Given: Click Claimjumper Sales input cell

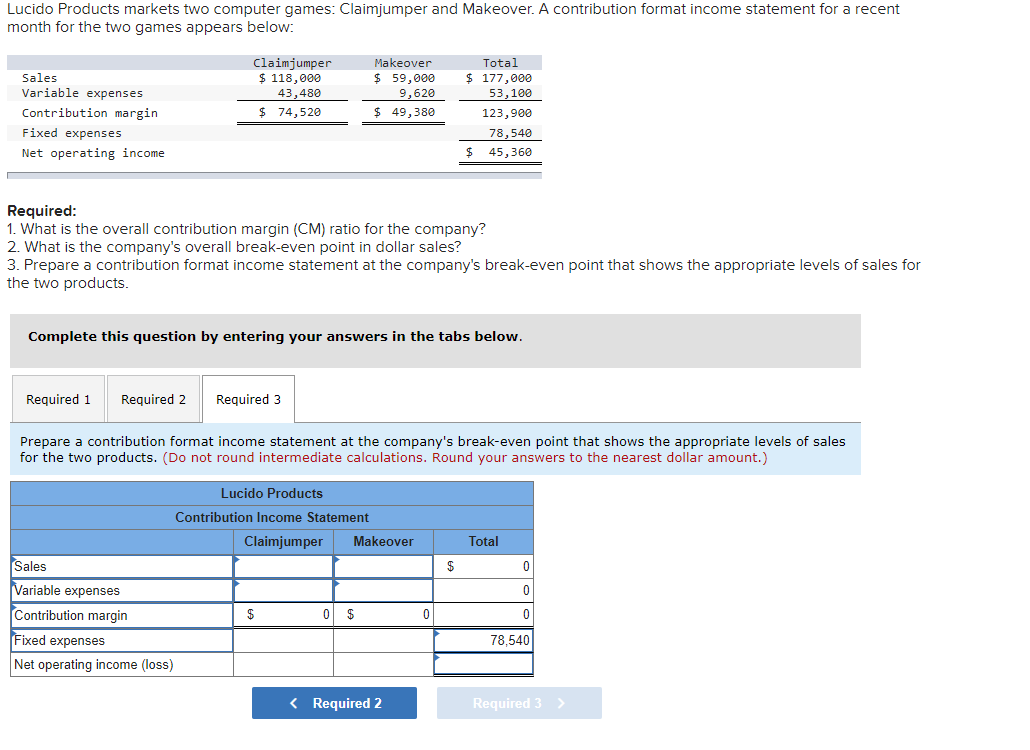Looking at the screenshot, I should pyautogui.click(x=284, y=566).
